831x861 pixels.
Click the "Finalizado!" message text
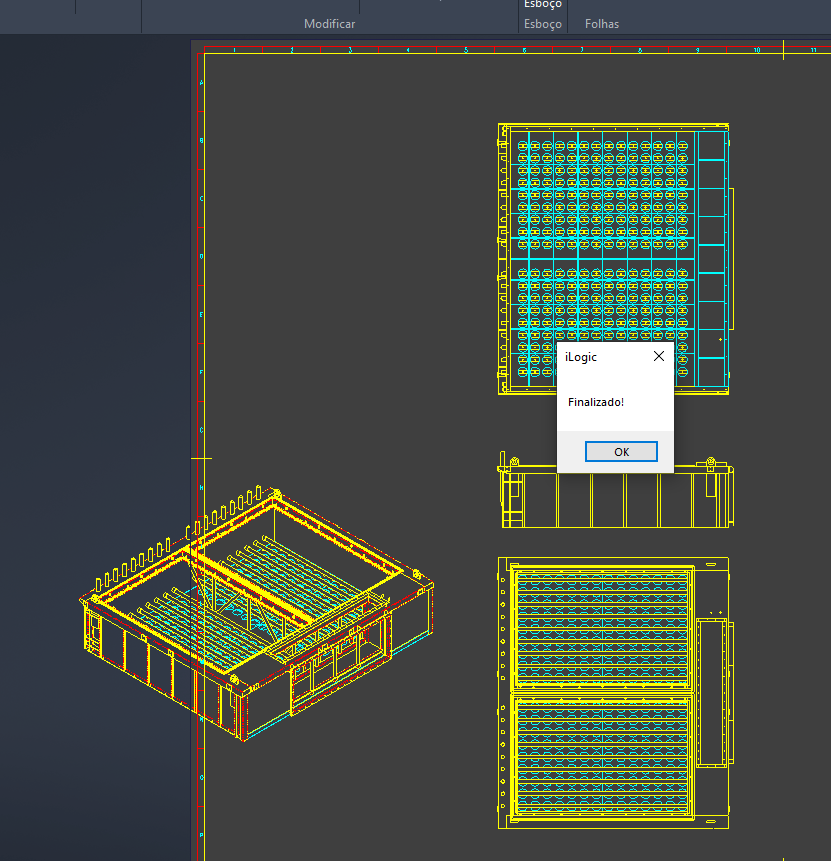coord(595,402)
